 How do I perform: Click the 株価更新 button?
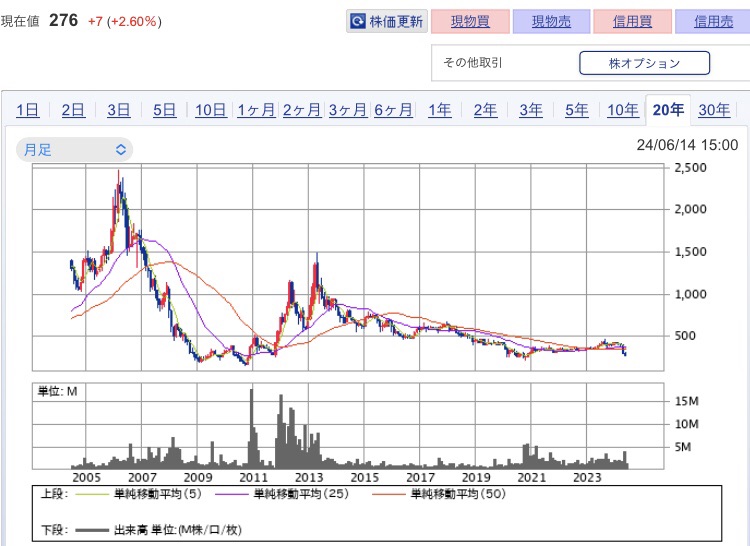(x=386, y=22)
